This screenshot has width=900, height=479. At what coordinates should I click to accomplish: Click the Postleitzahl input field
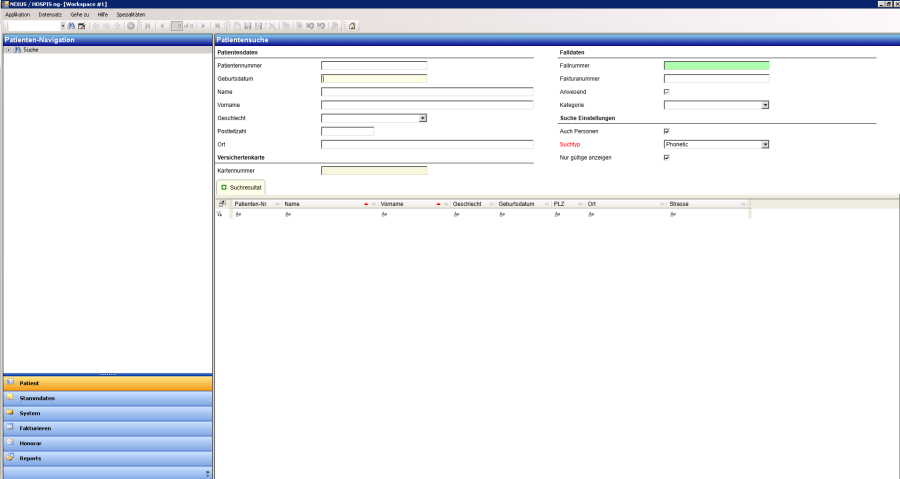(347, 131)
